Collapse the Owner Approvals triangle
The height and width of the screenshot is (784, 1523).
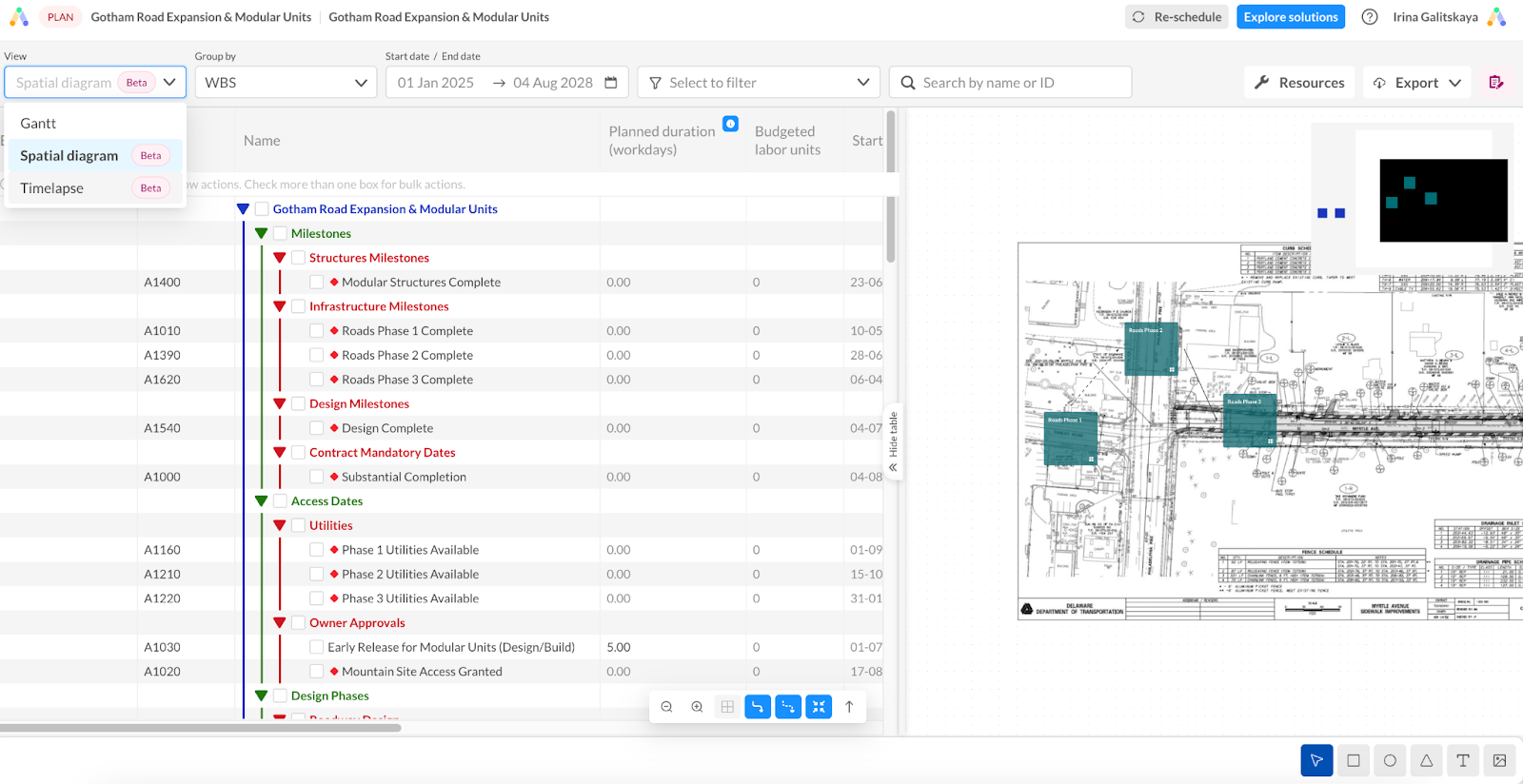coord(279,623)
